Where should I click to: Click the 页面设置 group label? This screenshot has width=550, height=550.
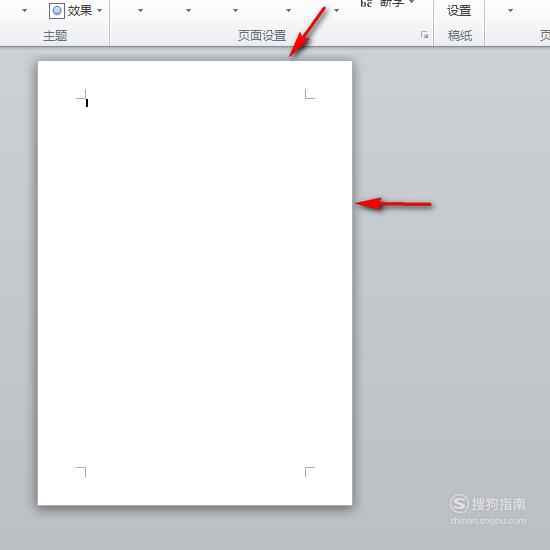point(262,35)
